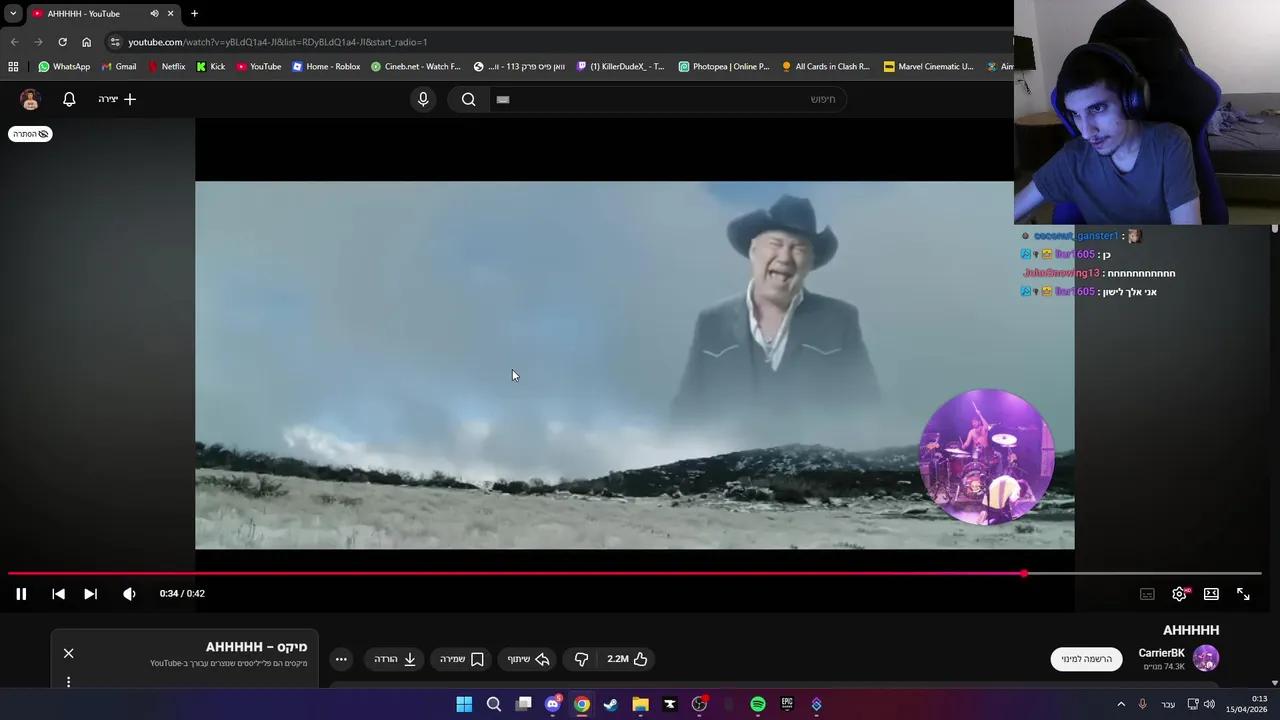Click the stream chat scrollbar

(1275, 230)
